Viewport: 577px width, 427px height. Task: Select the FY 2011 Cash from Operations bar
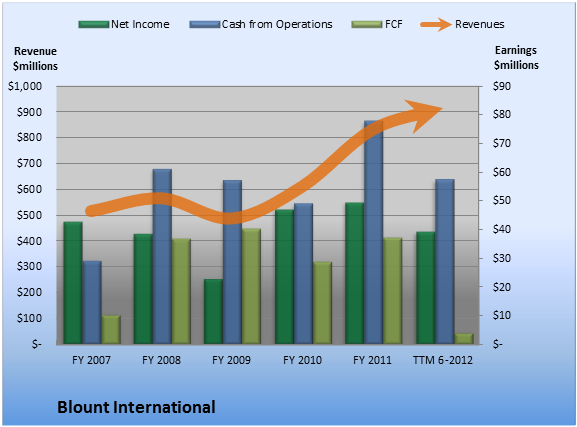[x=374, y=232]
